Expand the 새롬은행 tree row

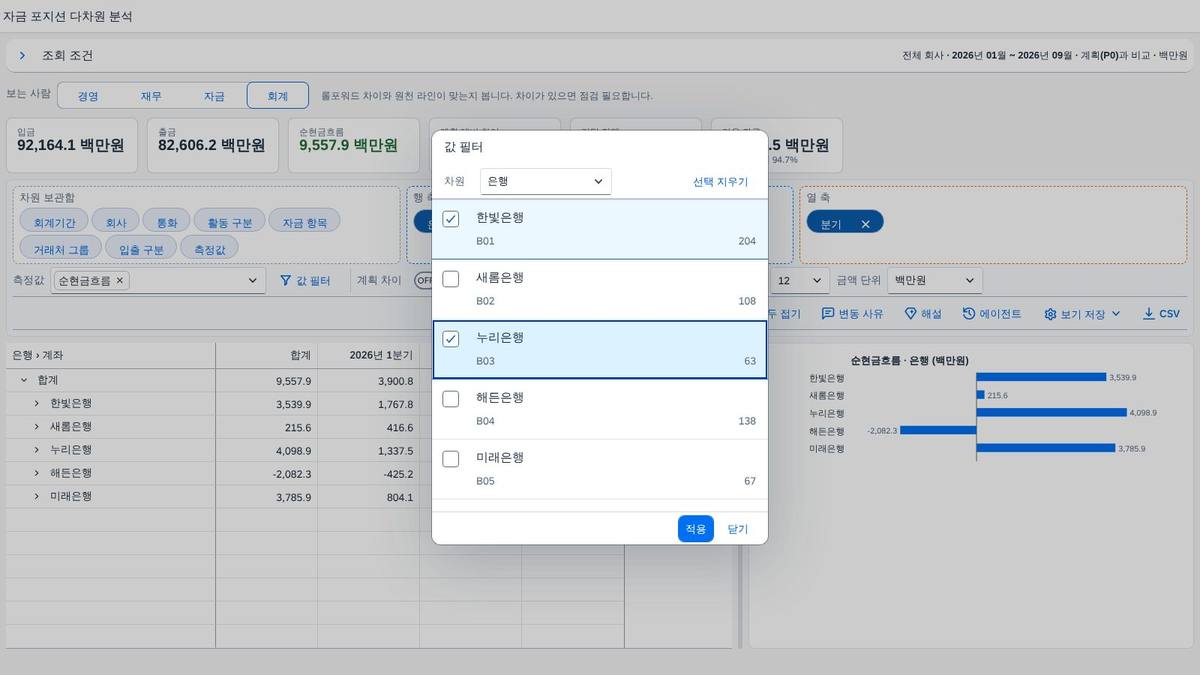(x=37, y=427)
